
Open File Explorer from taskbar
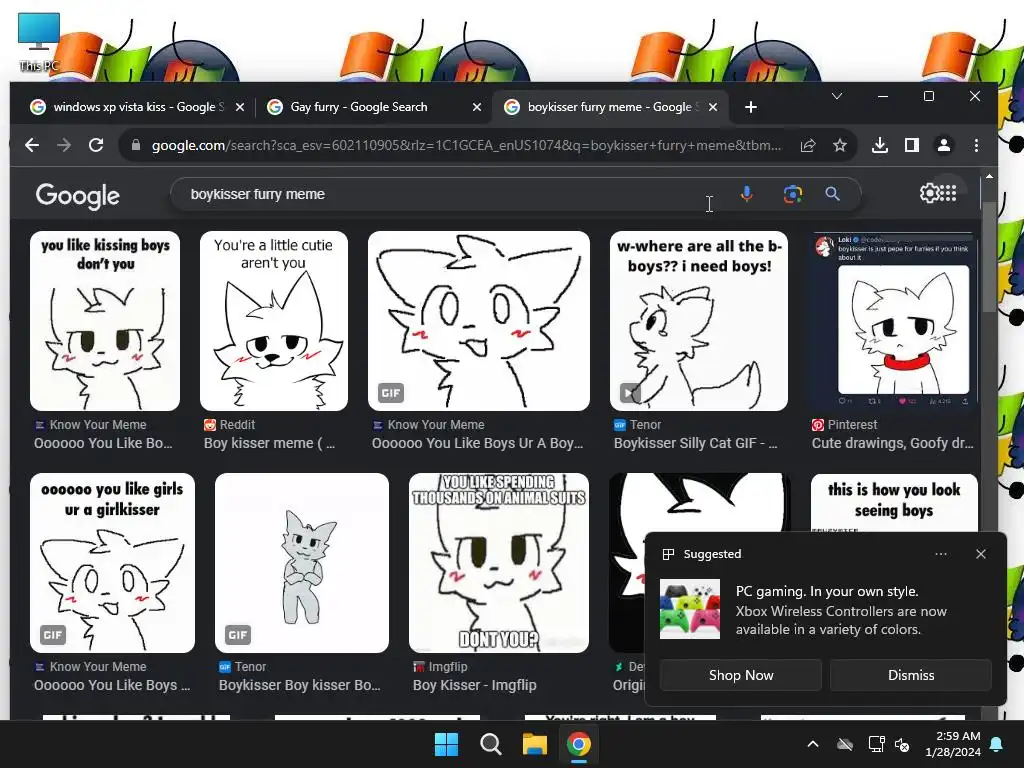[534, 744]
